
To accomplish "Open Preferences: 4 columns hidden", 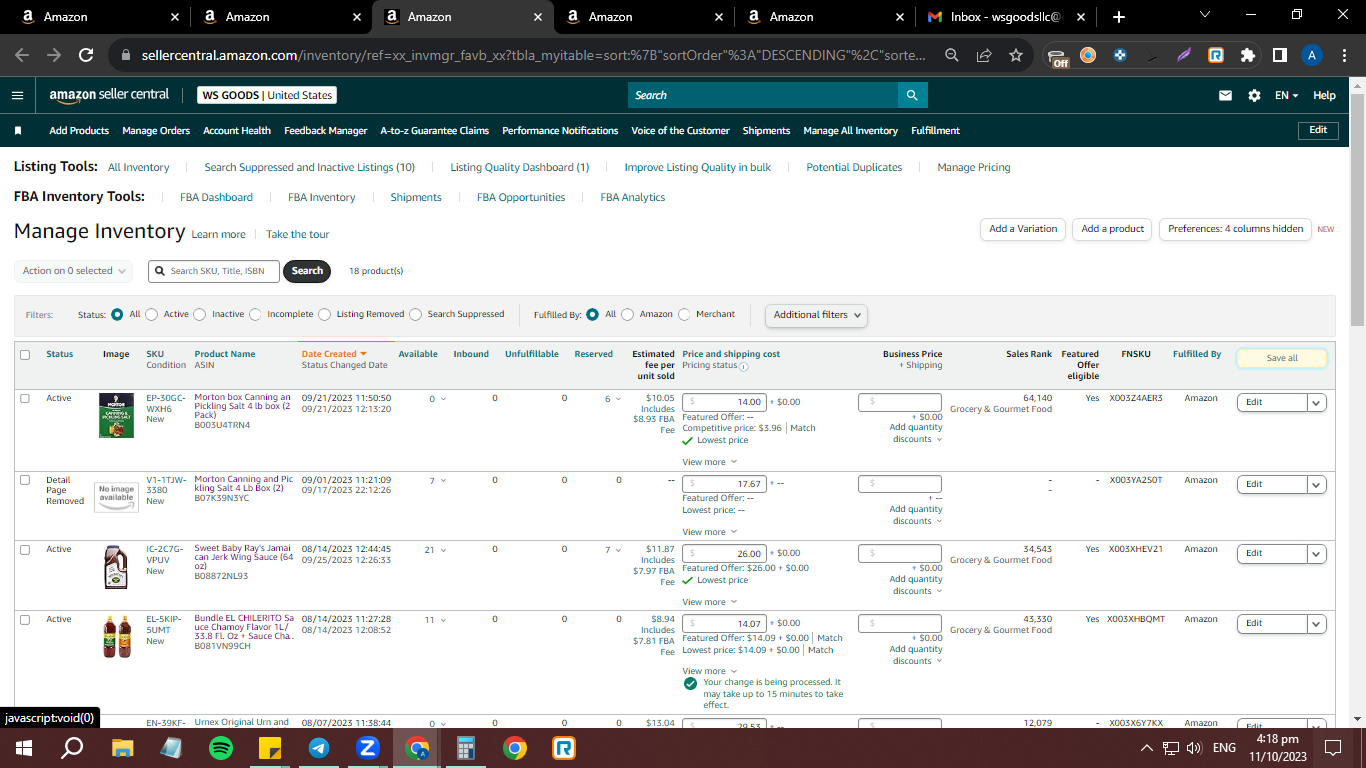I will (1235, 229).
